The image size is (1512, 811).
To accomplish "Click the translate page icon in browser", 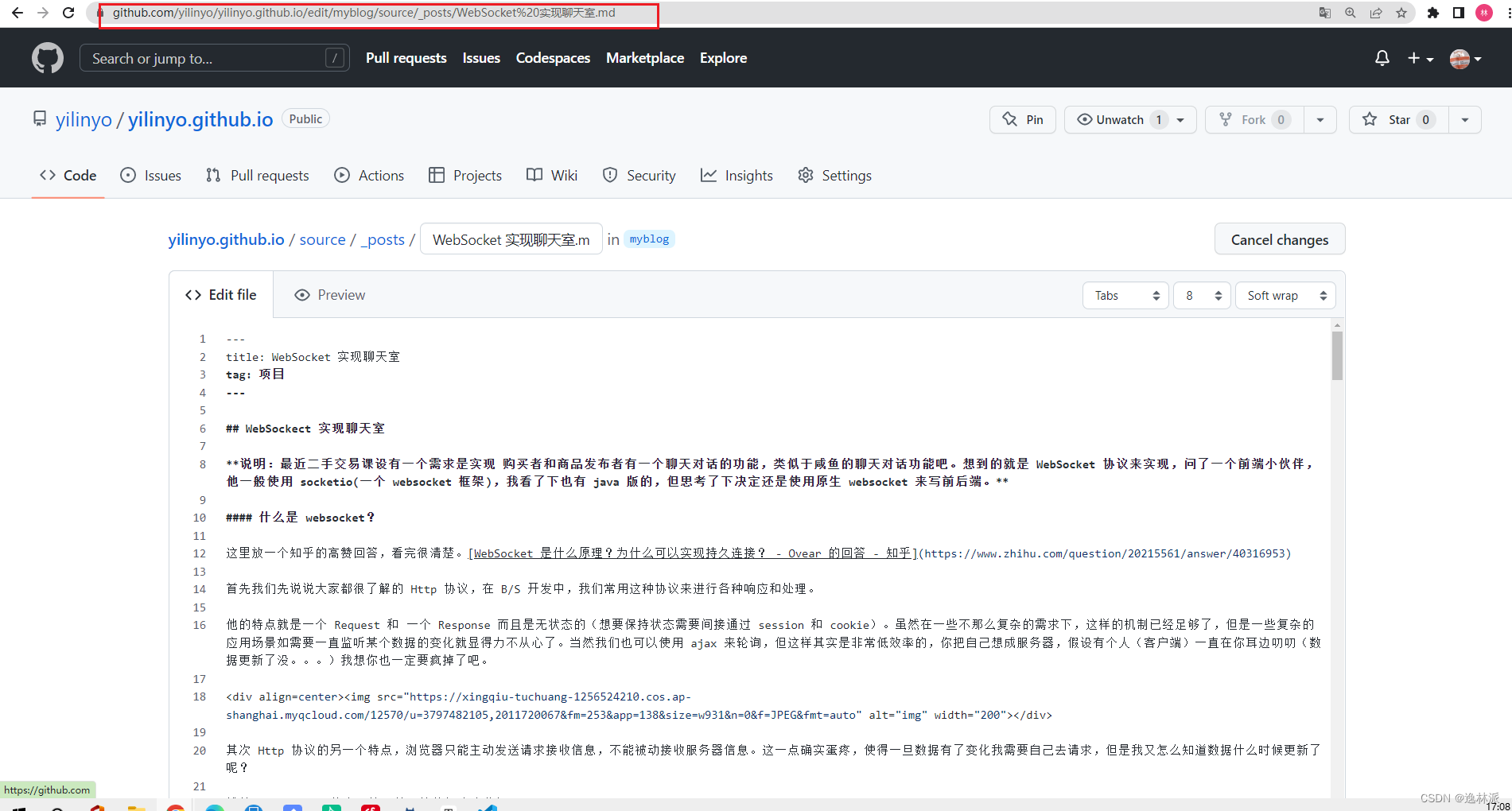I will click(x=1324, y=13).
